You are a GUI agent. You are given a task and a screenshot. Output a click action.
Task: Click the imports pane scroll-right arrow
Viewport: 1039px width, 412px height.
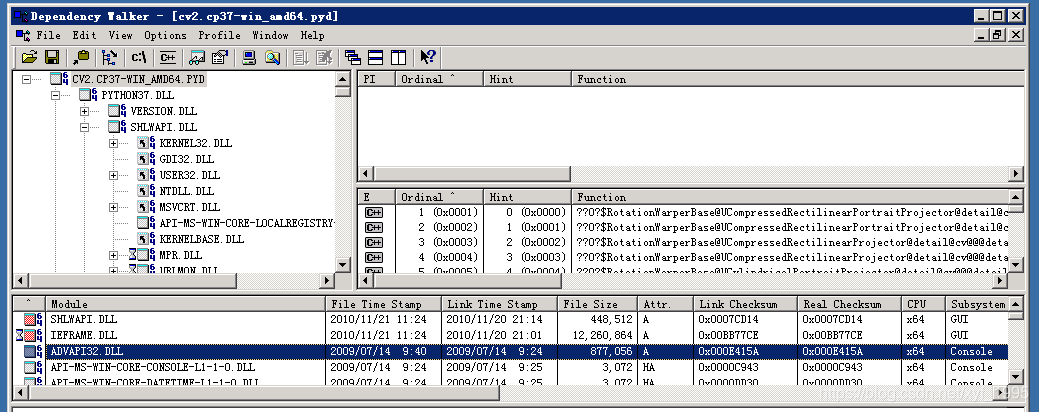click(1016, 174)
